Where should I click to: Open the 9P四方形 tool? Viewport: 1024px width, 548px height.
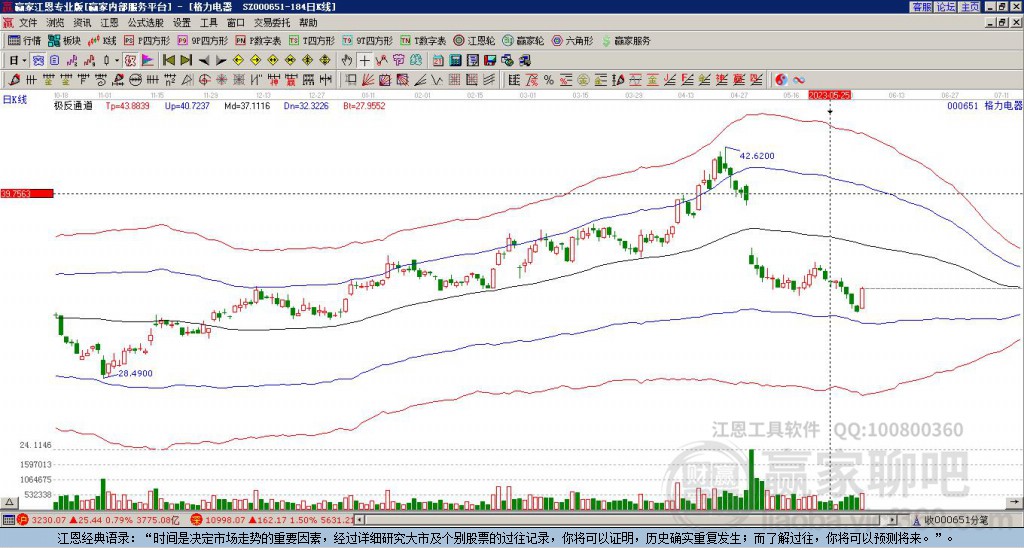tap(202, 40)
